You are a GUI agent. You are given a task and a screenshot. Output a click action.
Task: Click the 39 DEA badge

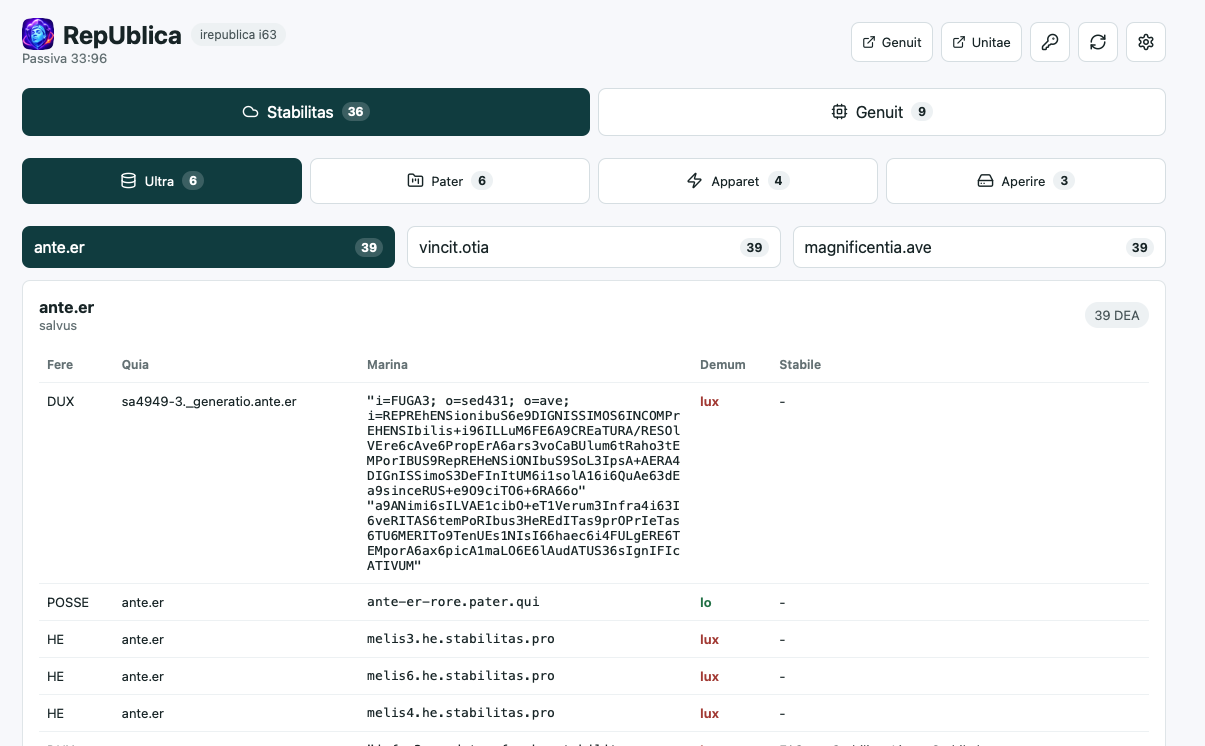click(1117, 315)
